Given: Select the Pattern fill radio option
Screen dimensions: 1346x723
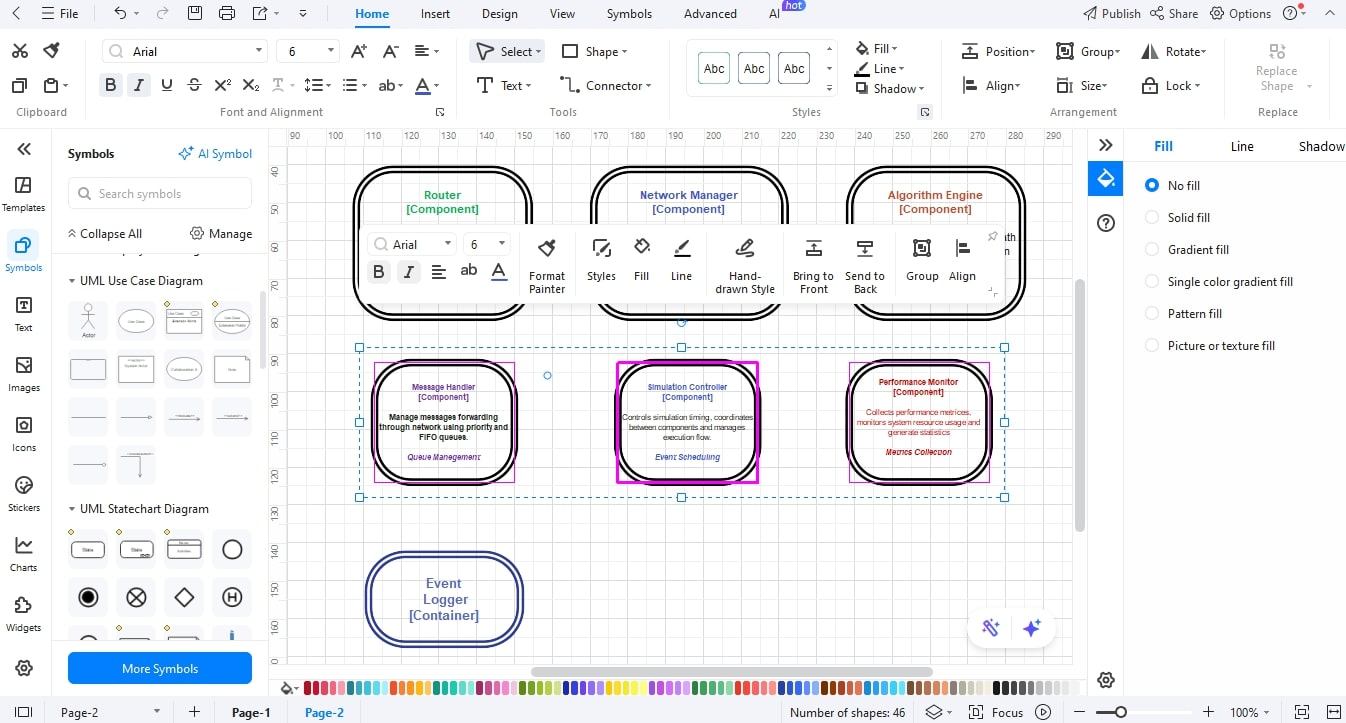Looking at the screenshot, I should (x=1152, y=313).
